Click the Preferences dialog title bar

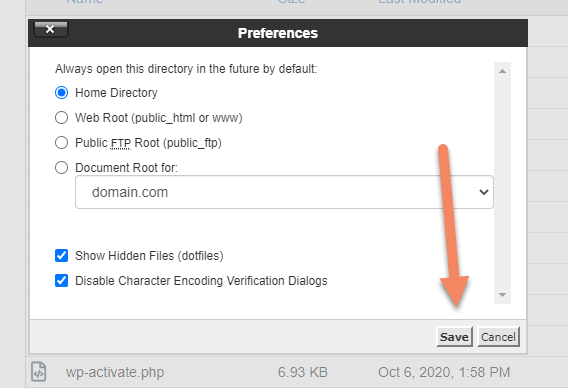tap(278, 33)
